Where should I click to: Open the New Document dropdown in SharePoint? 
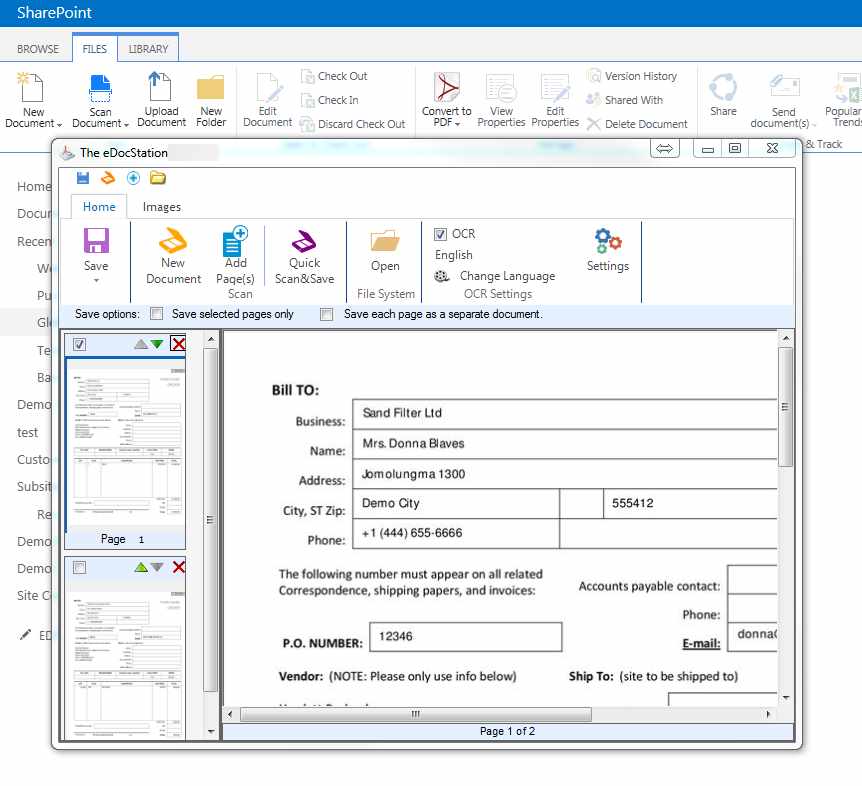coord(59,125)
